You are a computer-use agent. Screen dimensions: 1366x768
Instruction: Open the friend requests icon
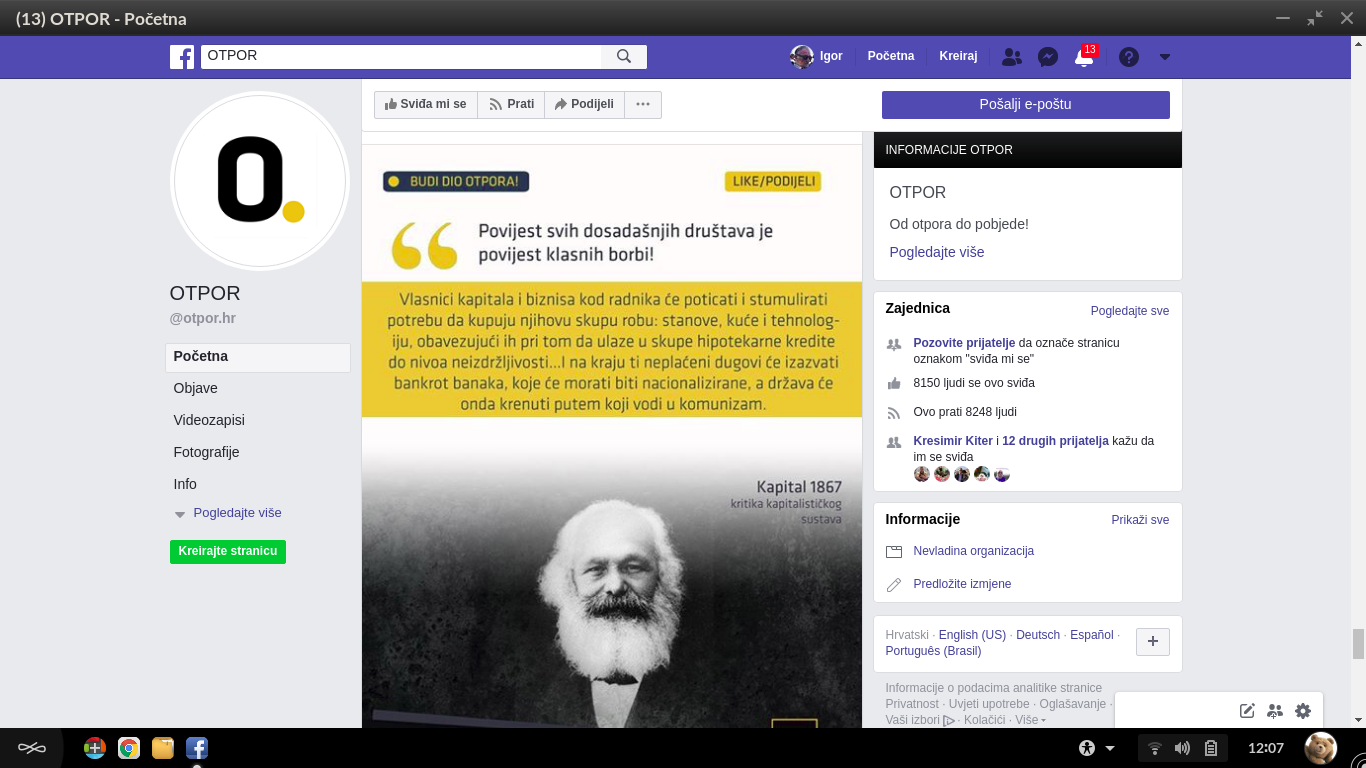coord(1011,57)
